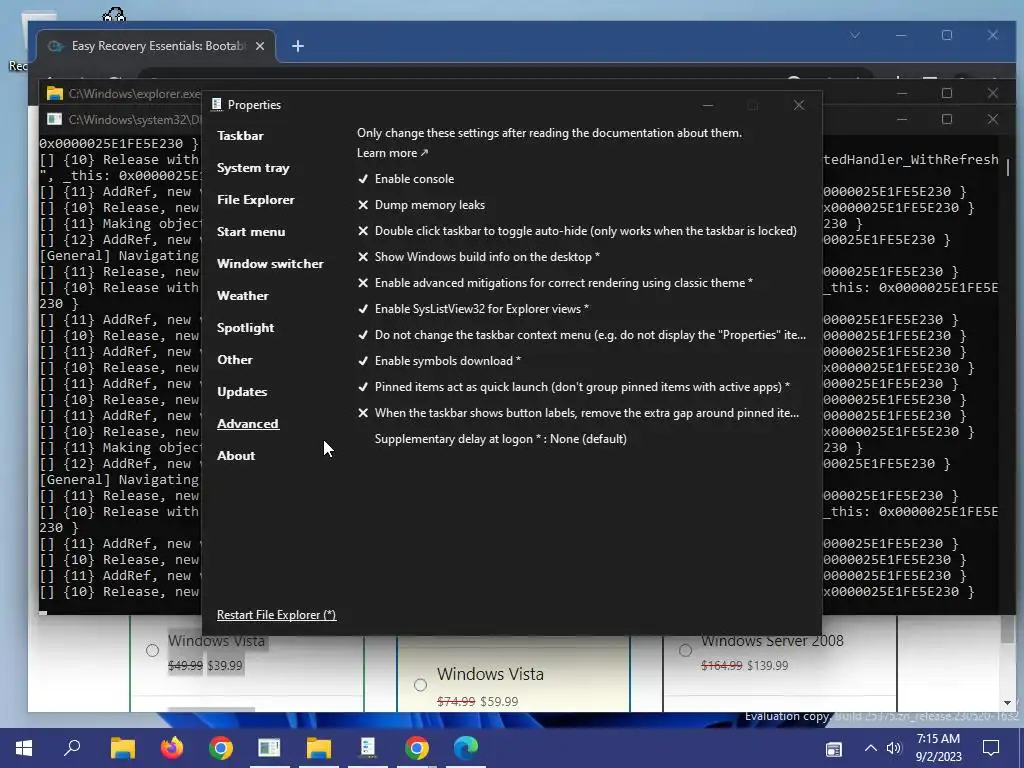Toggle Enable SysListView32 for Explorer views
This screenshot has height=768, width=1024.
click(x=473, y=309)
